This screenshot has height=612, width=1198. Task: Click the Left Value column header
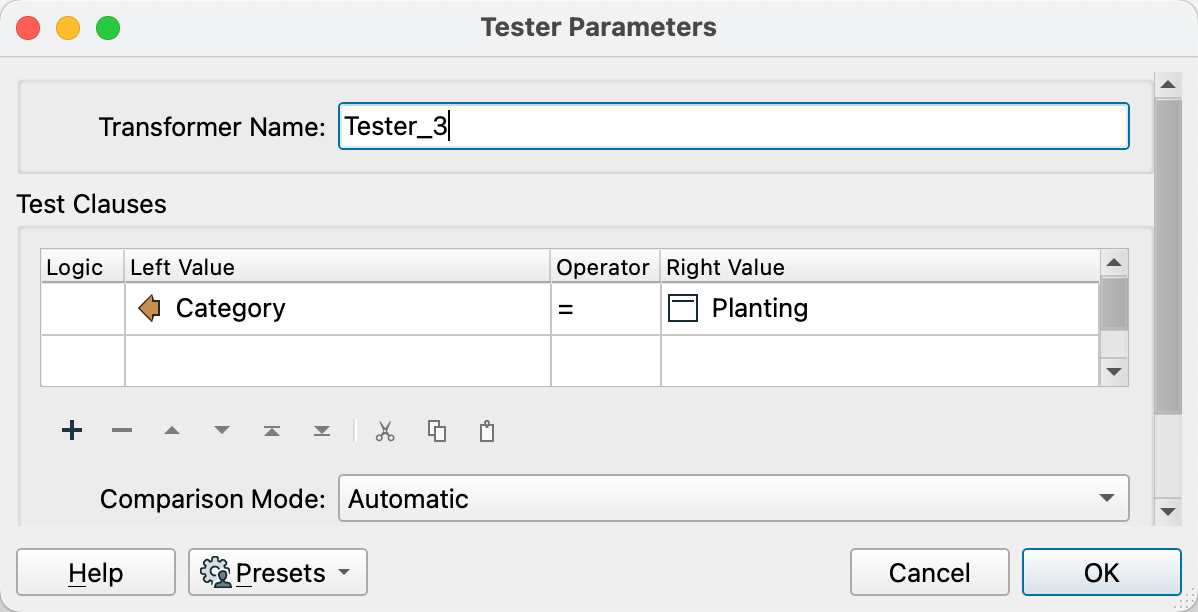tap(338, 267)
